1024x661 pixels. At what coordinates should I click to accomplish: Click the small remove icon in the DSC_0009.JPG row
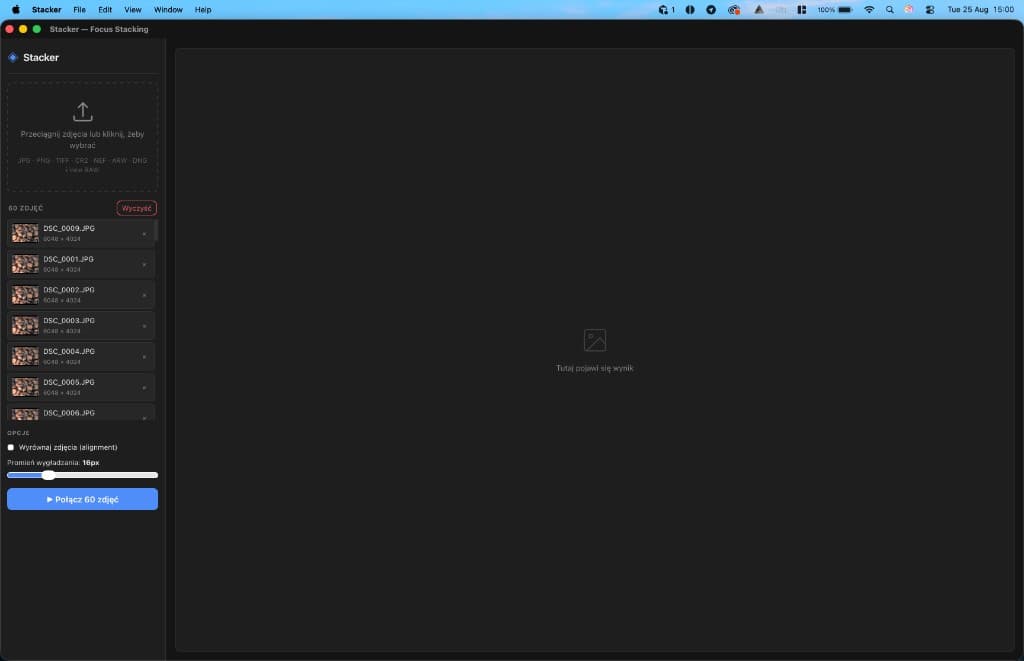click(144, 234)
